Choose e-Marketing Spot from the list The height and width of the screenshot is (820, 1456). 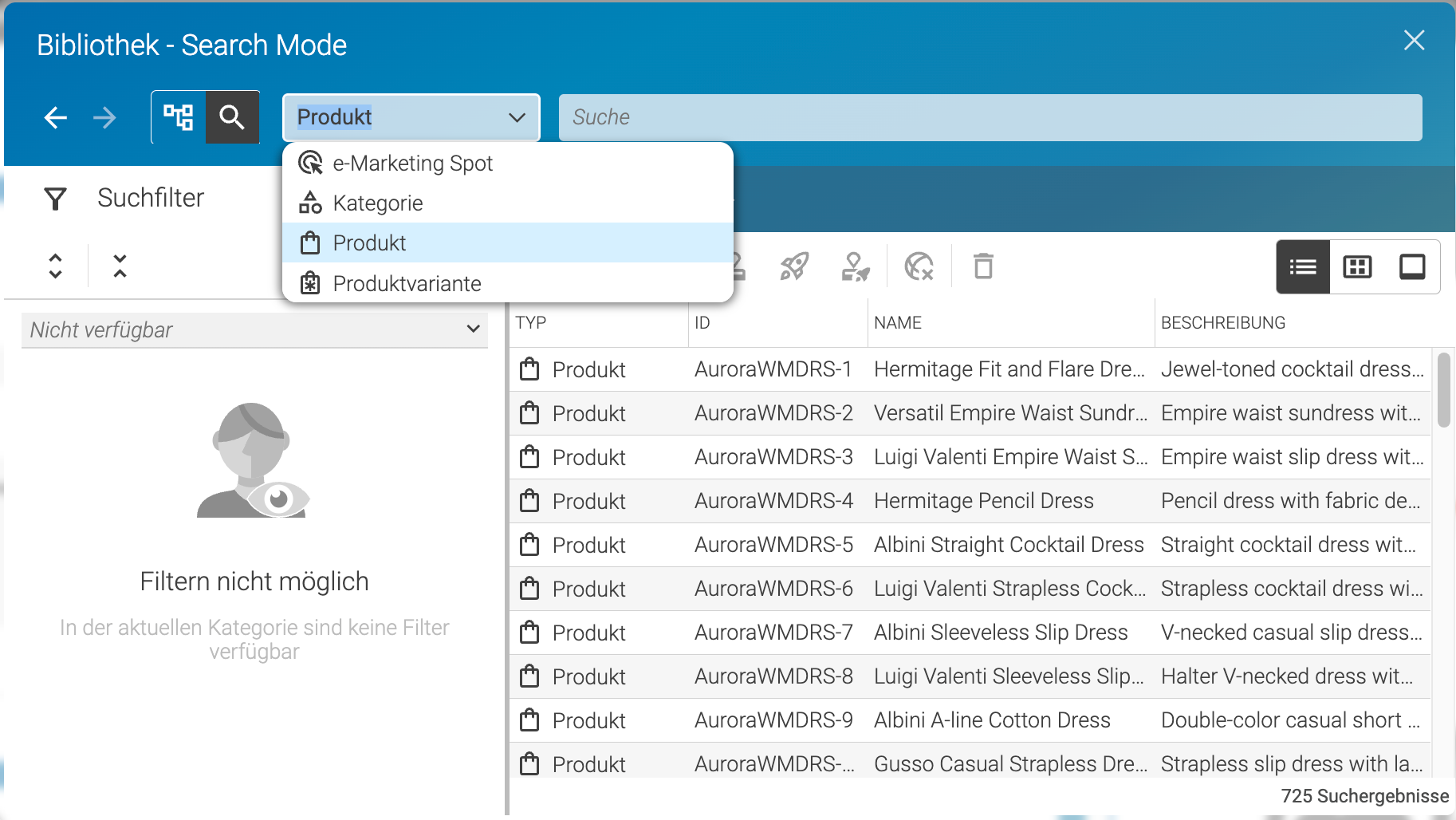pos(508,163)
